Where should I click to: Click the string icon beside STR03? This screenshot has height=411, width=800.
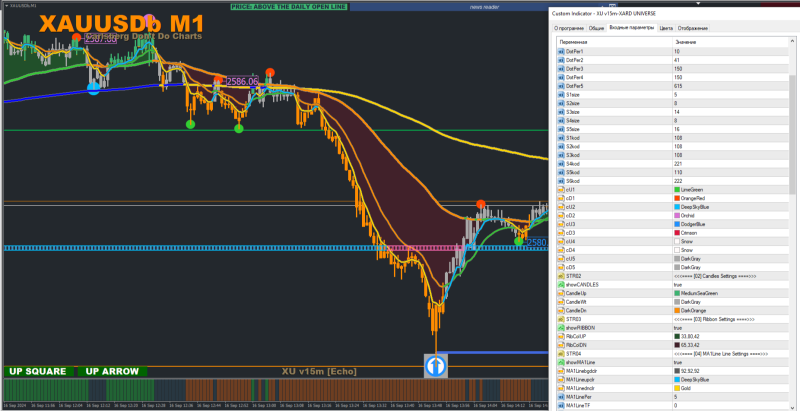pos(562,319)
